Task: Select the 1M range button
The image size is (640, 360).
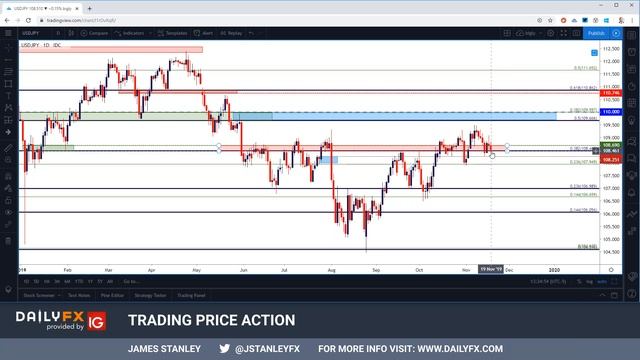Action: [47, 282]
